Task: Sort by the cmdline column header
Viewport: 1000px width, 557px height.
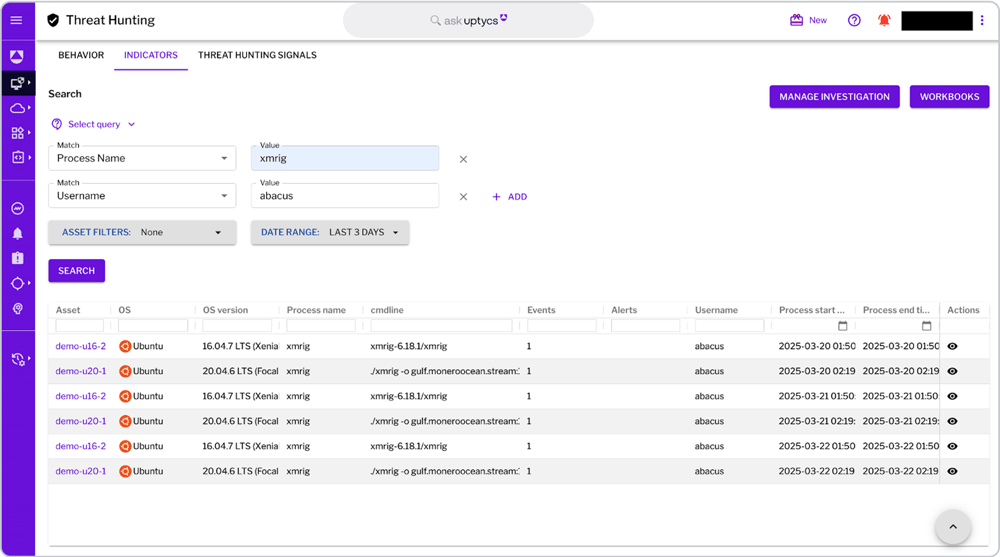Action: pyautogui.click(x=387, y=310)
